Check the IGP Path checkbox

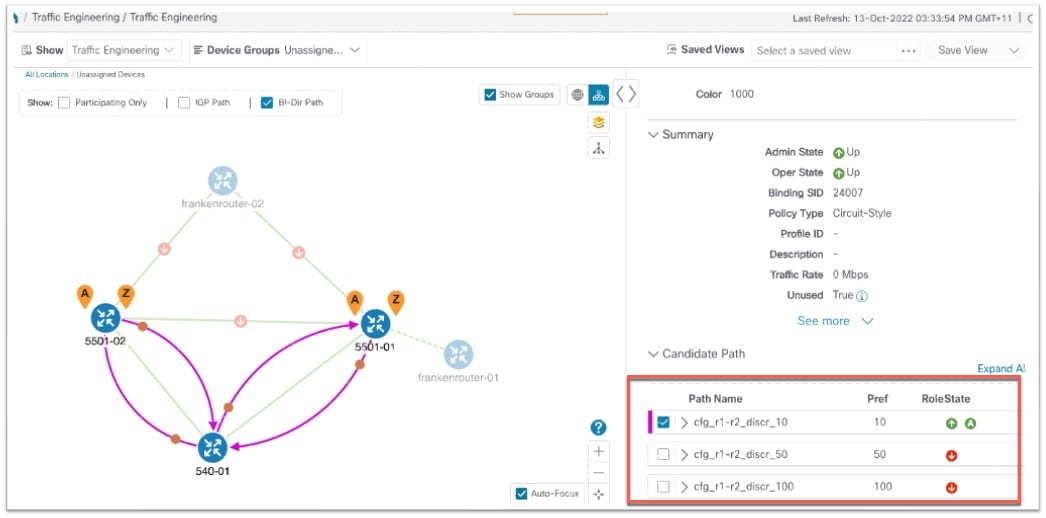(183, 103)
